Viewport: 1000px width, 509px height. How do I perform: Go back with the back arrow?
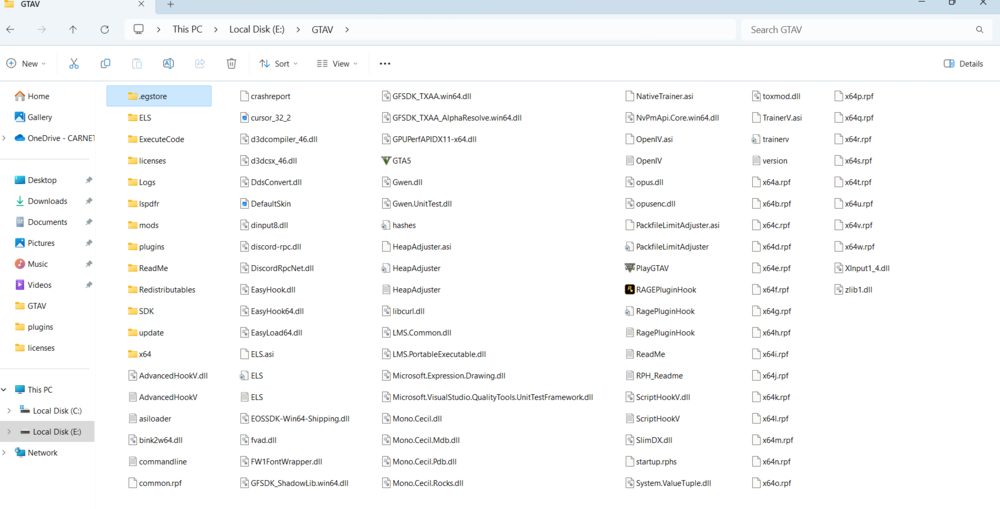(10, 29)
